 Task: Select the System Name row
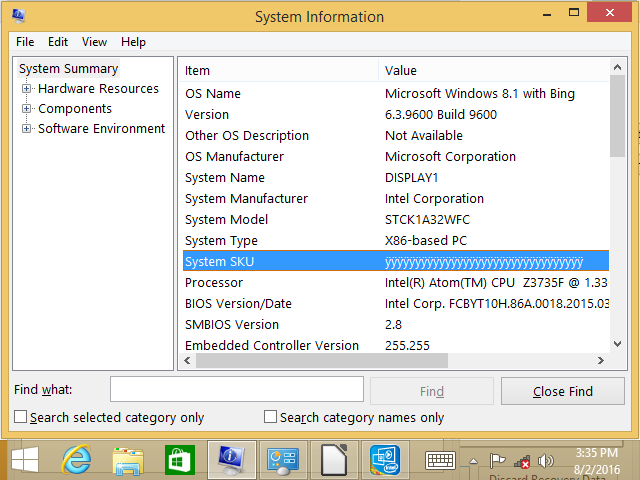396,178
